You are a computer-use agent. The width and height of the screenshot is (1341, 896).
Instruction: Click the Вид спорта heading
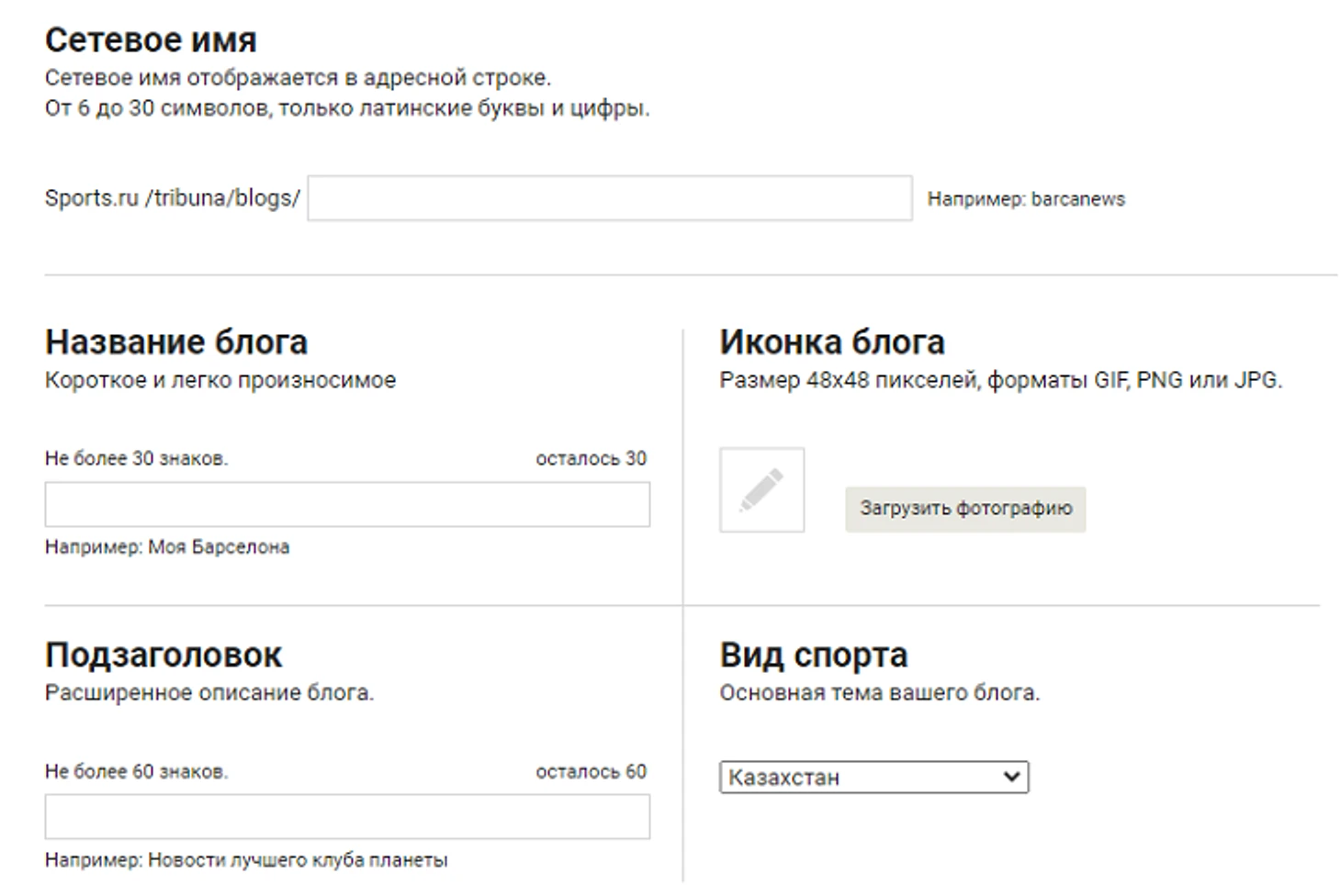pyautogui.click(x=813, y=655)
